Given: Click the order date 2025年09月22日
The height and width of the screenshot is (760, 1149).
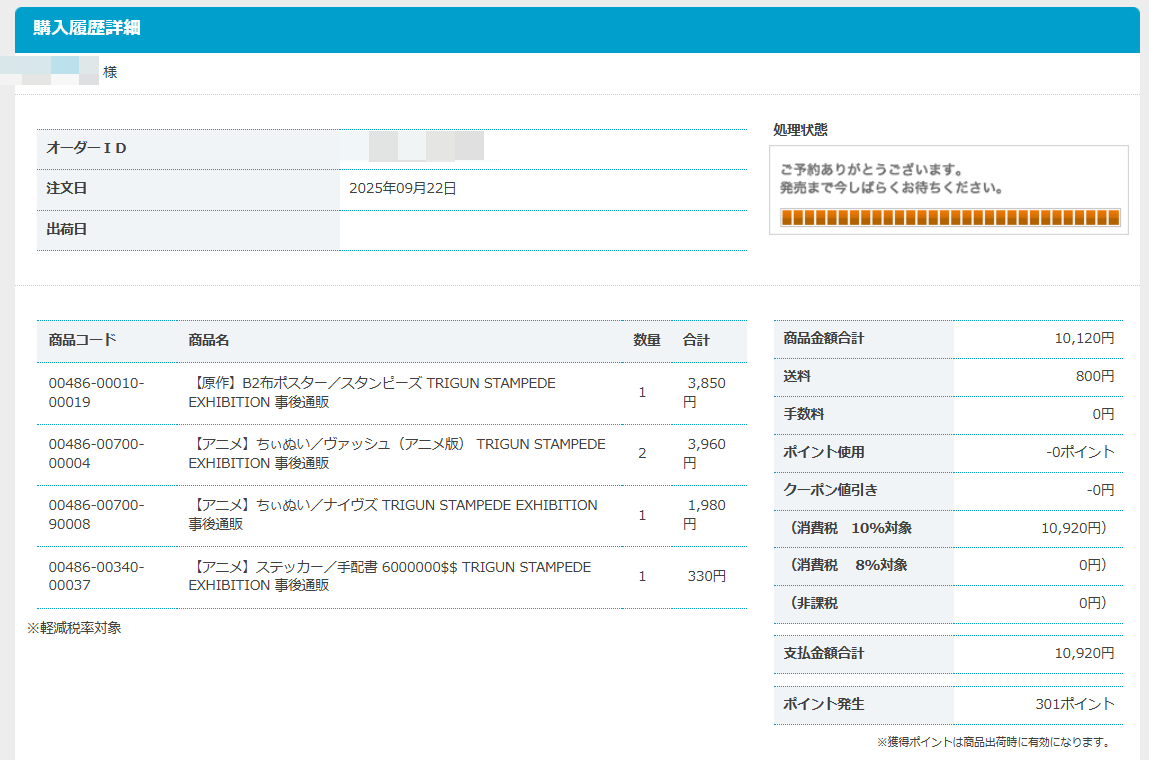Looking at the screenshot, I should coord(402,188).
